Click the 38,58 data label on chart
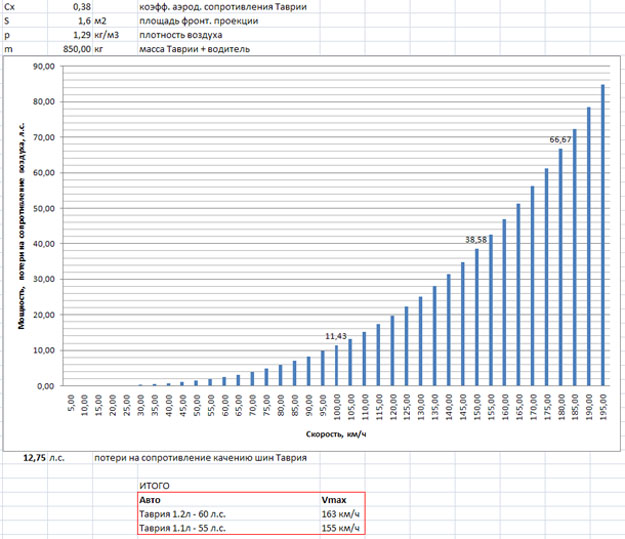 pos(477,240)
